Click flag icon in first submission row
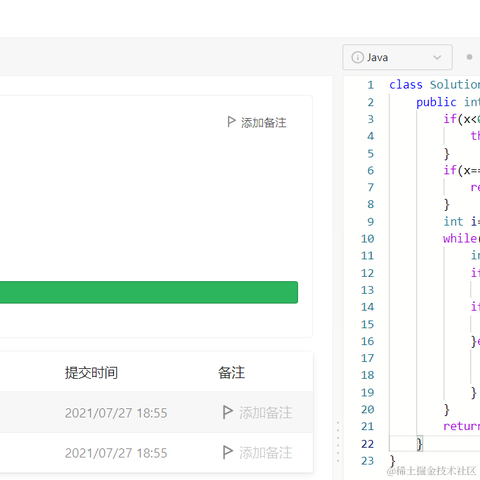Viewport: 480px width, 480px height. pyautogui.click(x=228, y=412)
